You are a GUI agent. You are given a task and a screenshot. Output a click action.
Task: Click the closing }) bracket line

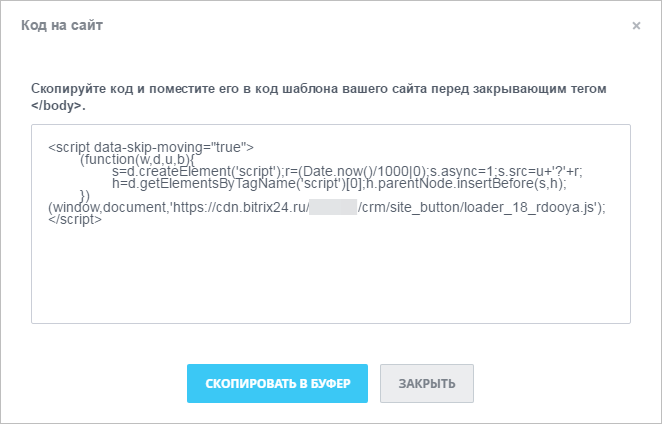[x=85, y=196]
